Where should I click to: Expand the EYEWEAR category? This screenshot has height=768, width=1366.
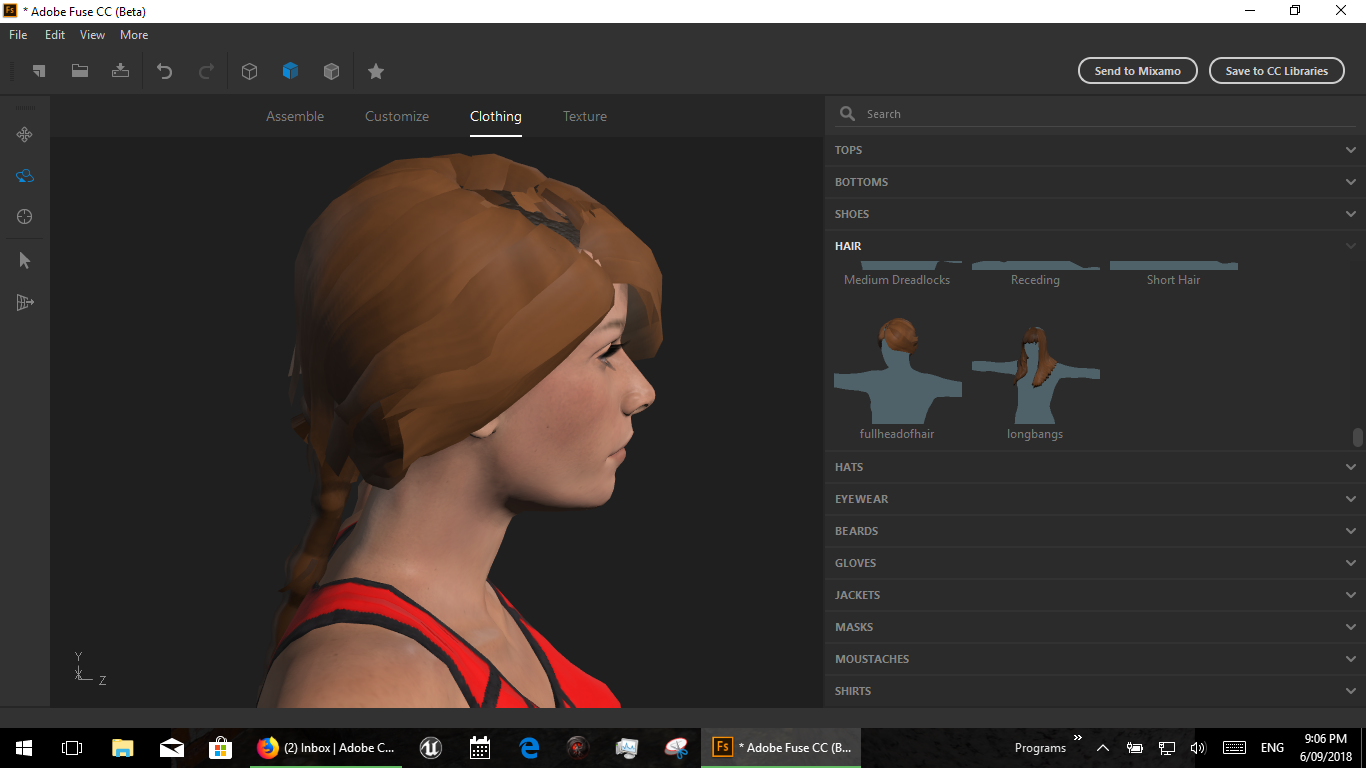[1095, 499]
